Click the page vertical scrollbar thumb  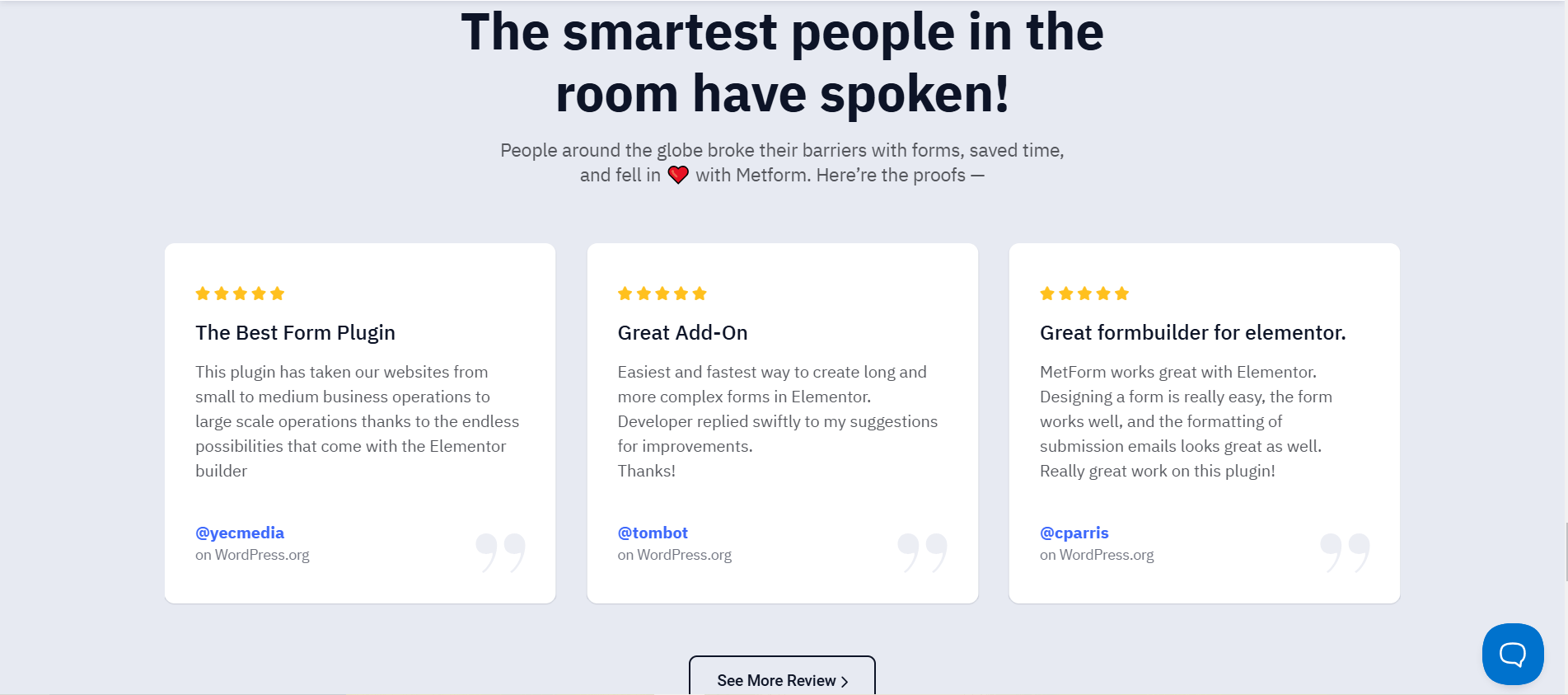coord(1566,551)
